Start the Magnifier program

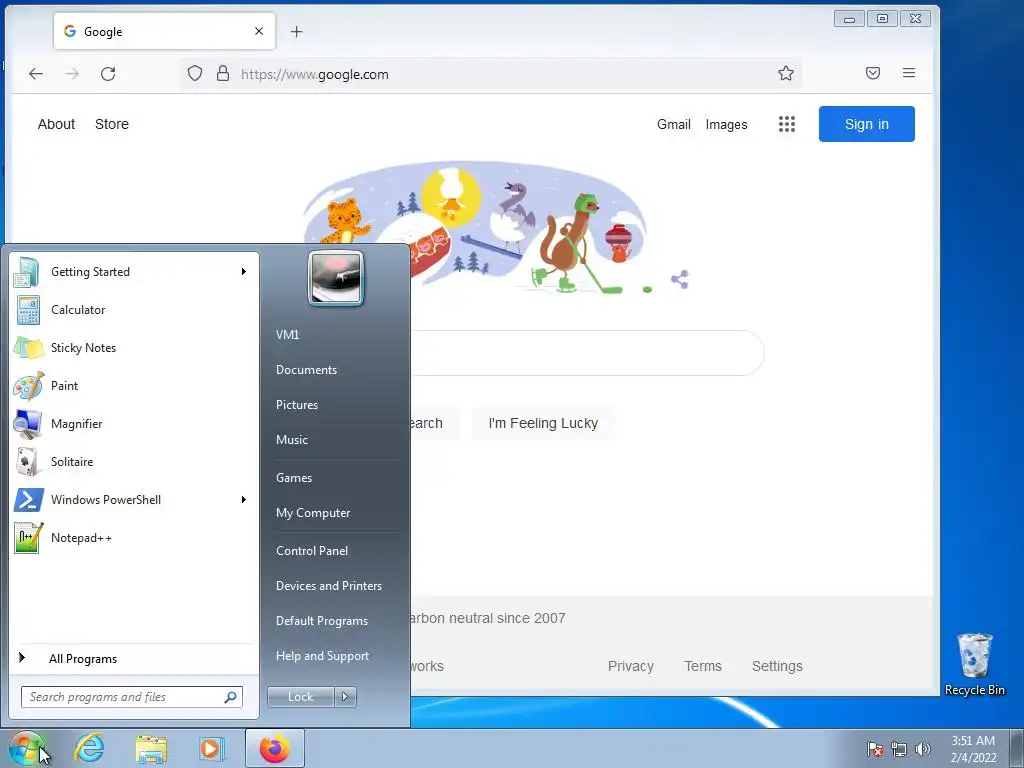point(134,423)
